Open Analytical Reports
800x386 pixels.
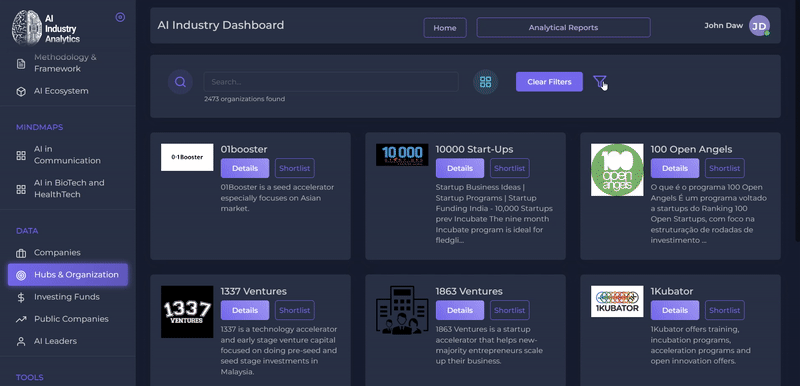563,28
